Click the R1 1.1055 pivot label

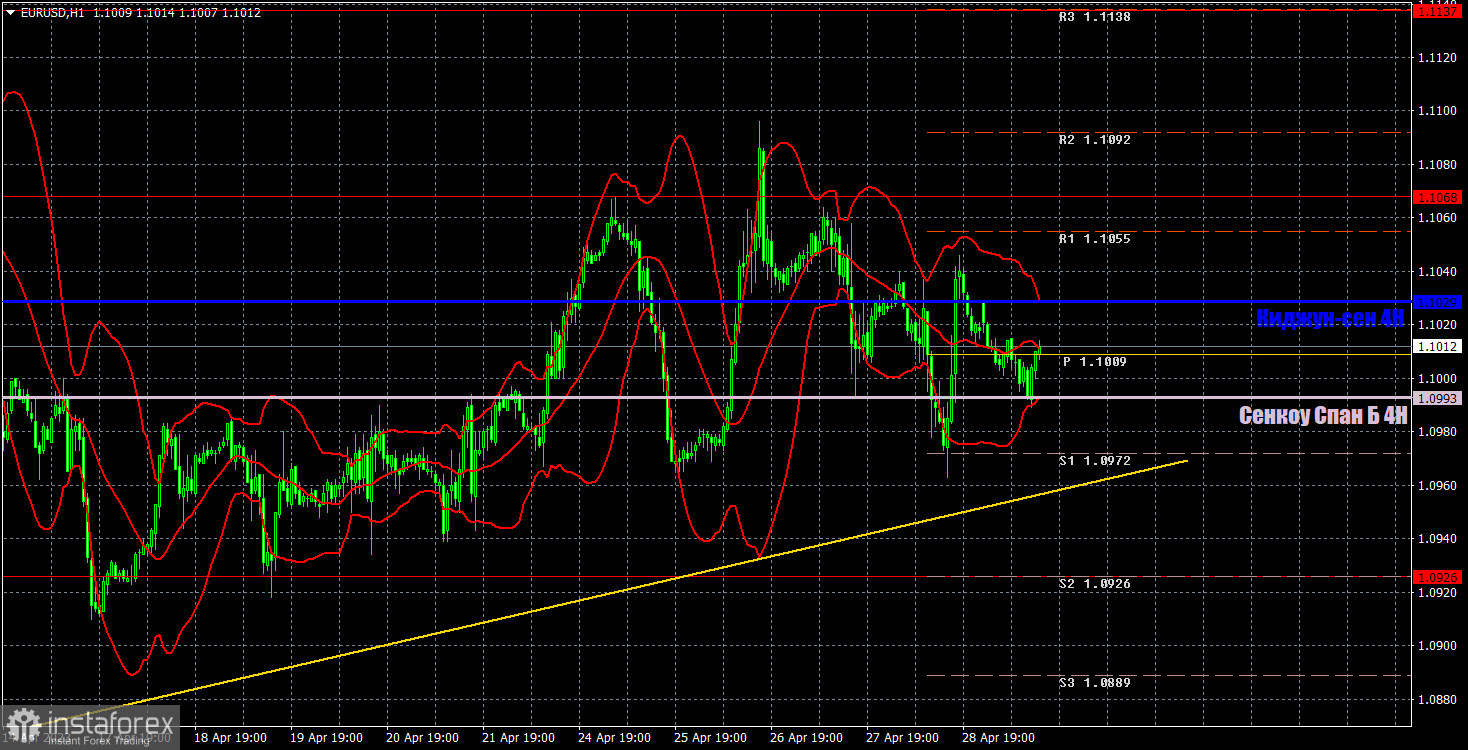click(x=1095, y=239)
